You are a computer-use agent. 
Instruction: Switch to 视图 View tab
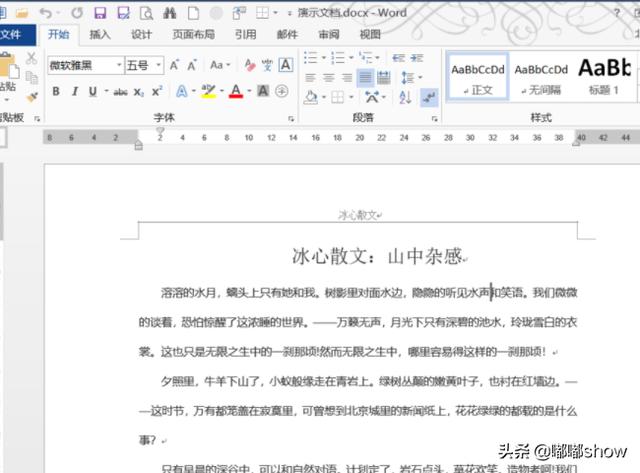(370, 35)
